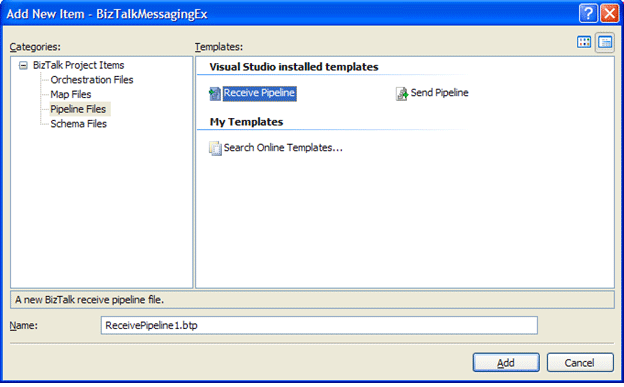Click the Add button
This screenshot has height=387, width=624.
[506, 363]
